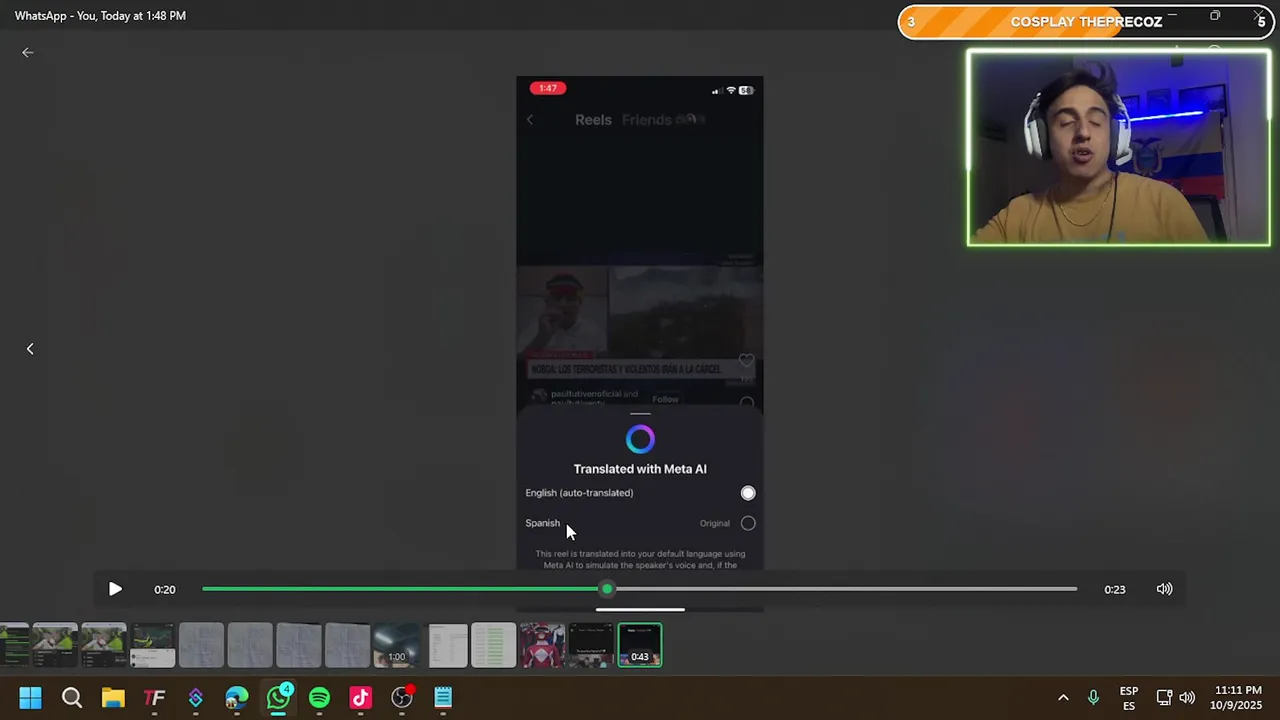The image size is (1280, 720).
Task: Seek to the unplayed part of the progress bar
Action: [x=845, y=589]
